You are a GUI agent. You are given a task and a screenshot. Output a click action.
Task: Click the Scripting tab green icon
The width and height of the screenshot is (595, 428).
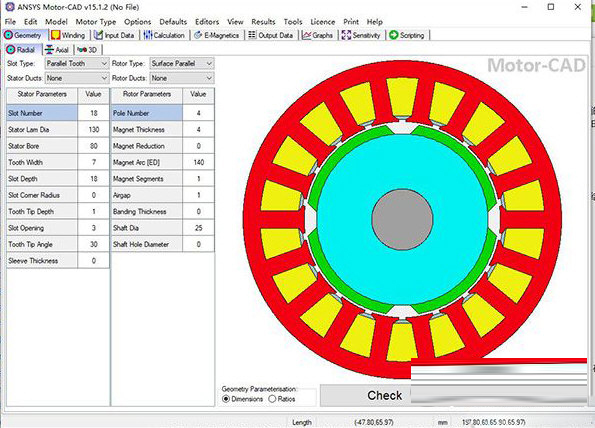pos(394,35)
